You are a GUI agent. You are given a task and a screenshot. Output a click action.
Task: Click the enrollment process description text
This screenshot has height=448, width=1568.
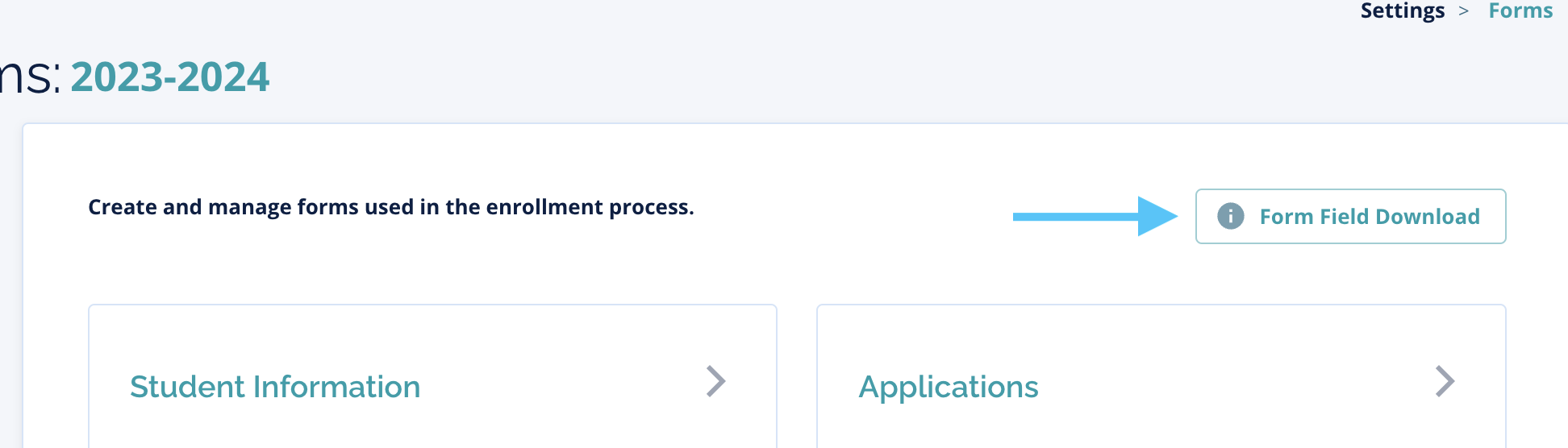coord(390,207)
